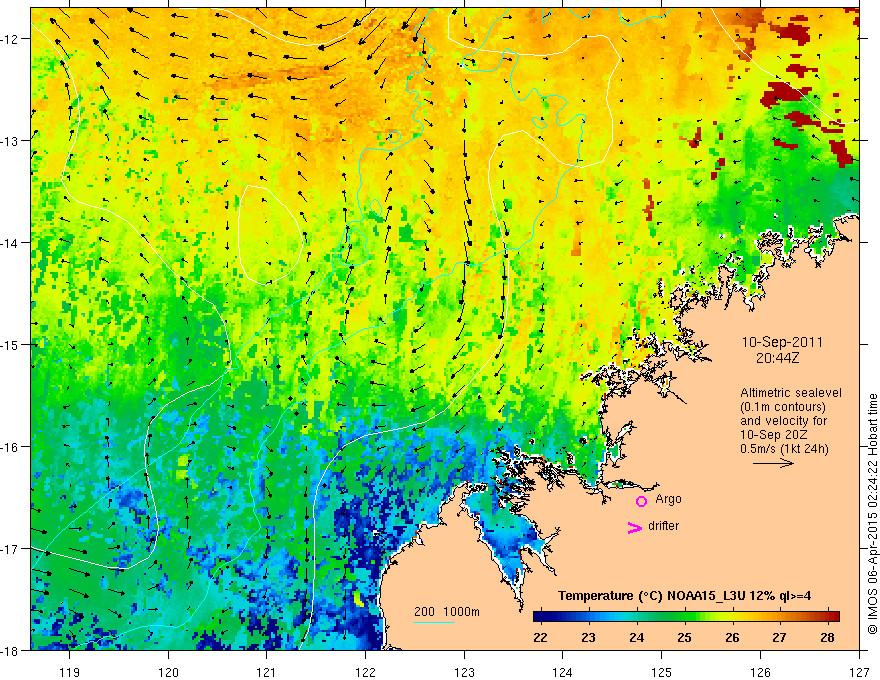
Task: Click the latitude axis label -12
Action: [x=10, y=39]
